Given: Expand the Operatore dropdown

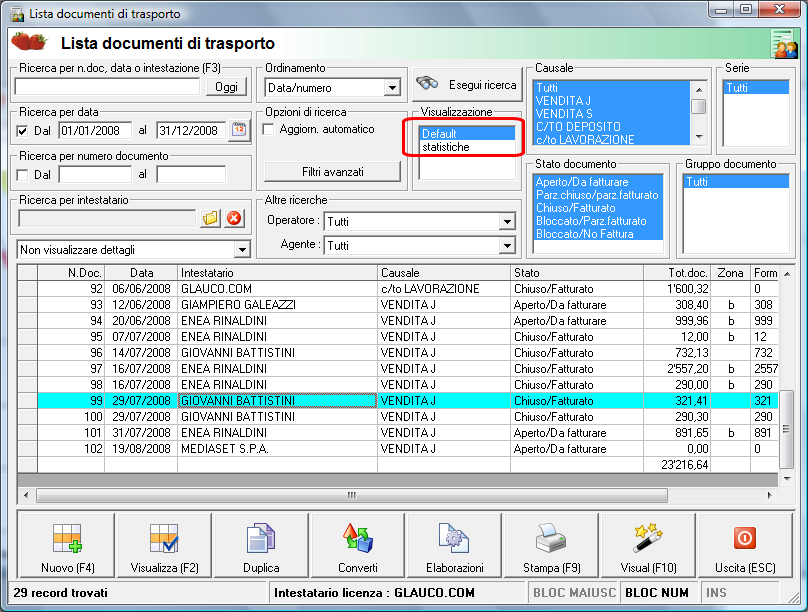Looking at the screenshot, I should [x=507, y=222].
